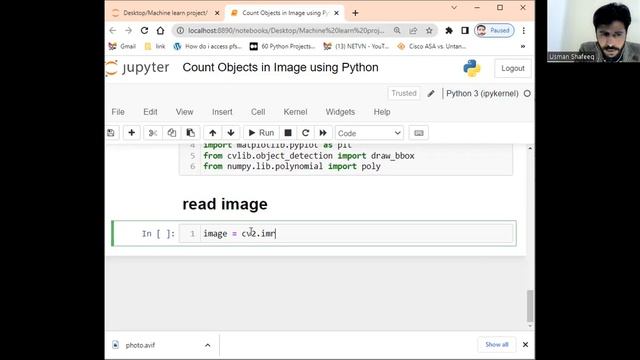Click the Python logo icon
Screen dimensions: 640x360
[x=472, y=68]
